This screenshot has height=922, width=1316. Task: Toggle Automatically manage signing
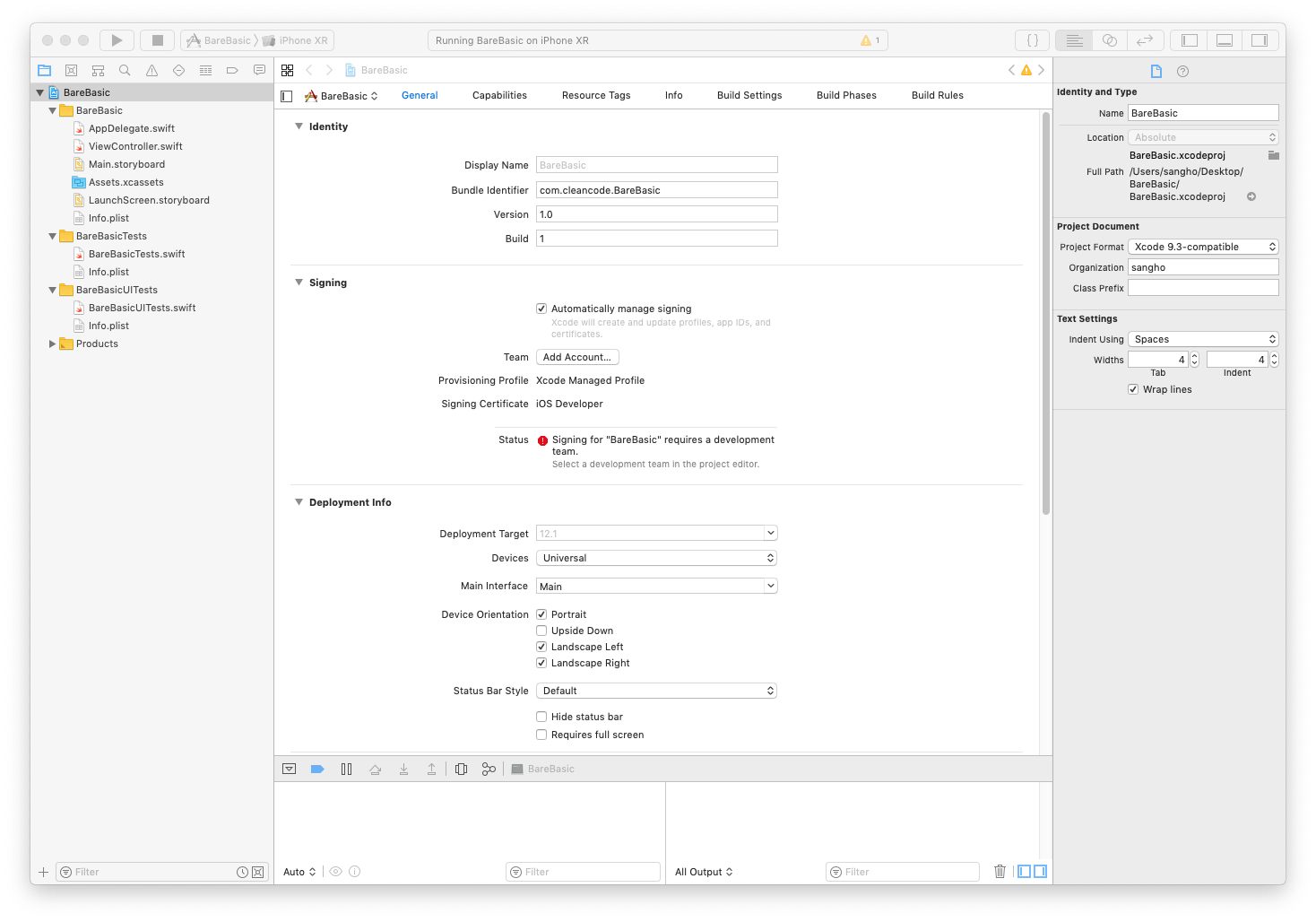pyautogui.click(x=541, y=309)
